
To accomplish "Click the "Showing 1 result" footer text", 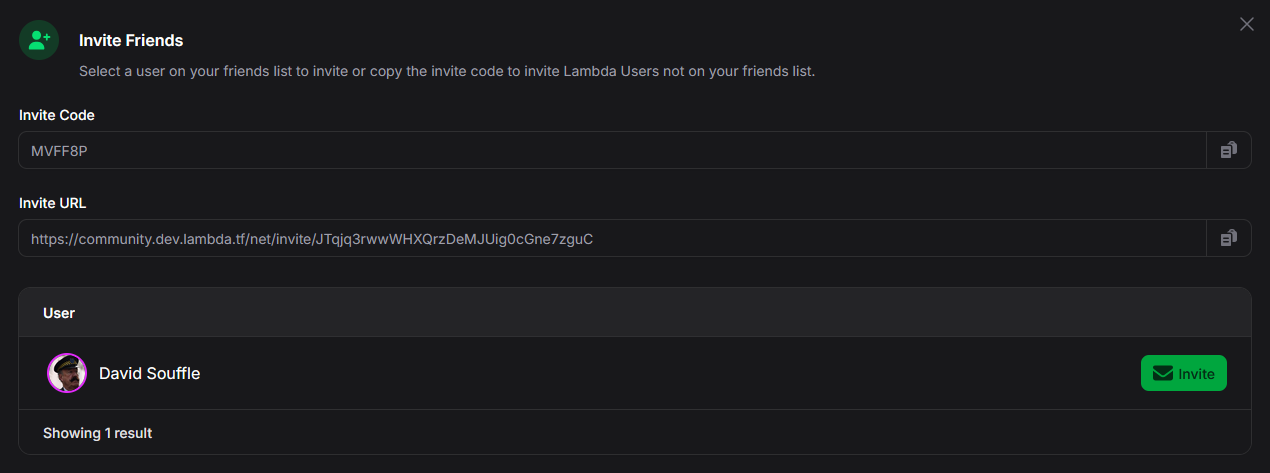I will [x=97, y=433].
